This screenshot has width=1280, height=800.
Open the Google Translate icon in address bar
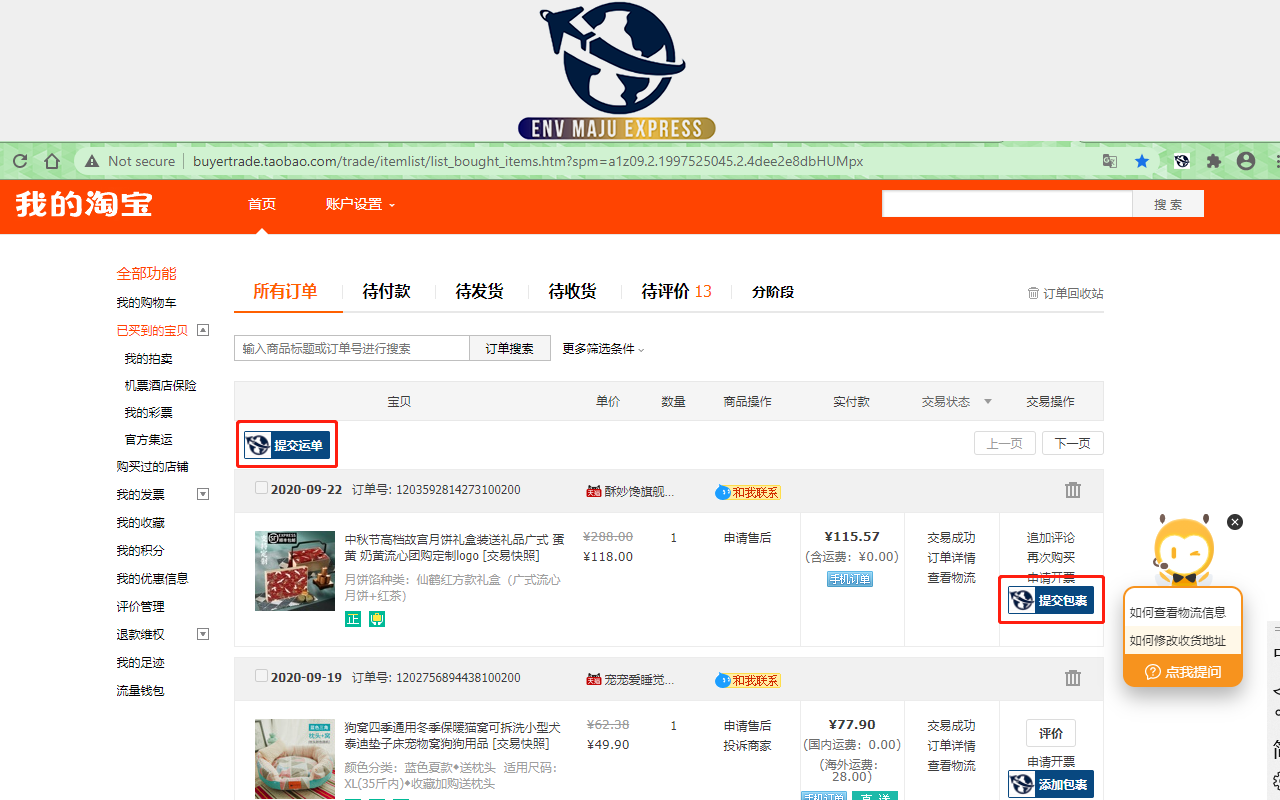point(1110,161)
